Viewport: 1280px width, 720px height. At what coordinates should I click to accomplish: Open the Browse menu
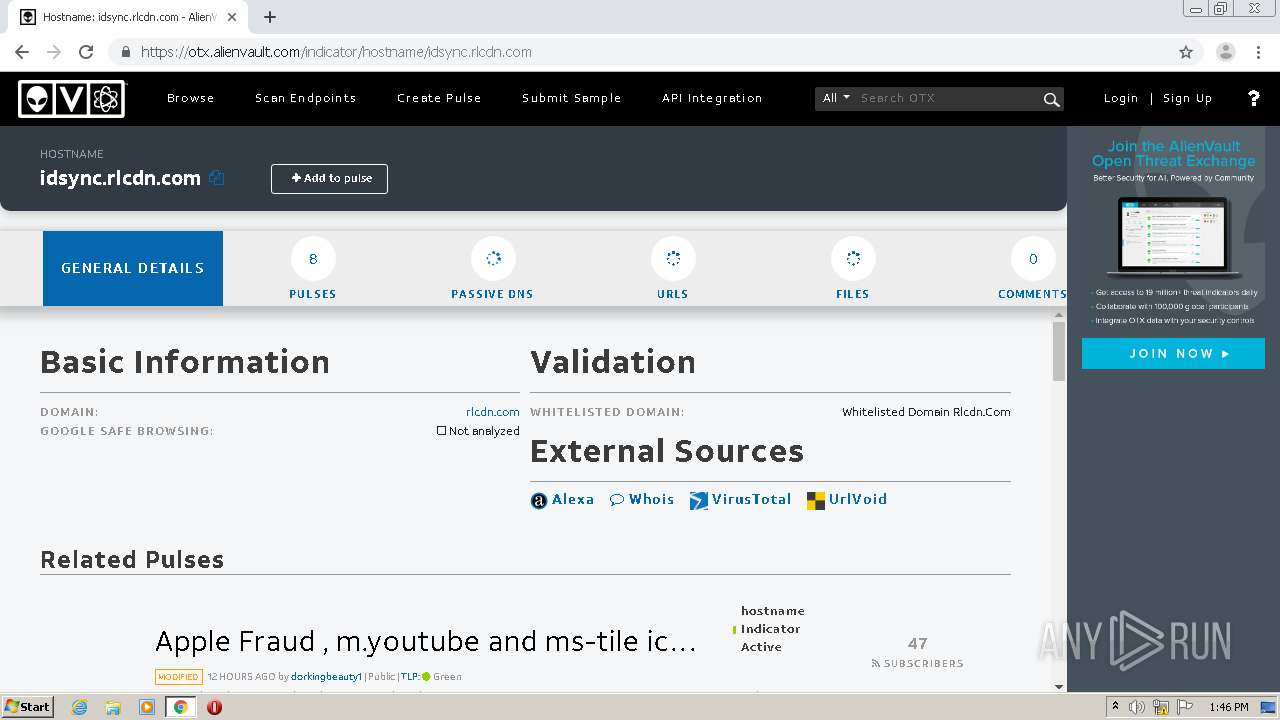tap(191, 98)
